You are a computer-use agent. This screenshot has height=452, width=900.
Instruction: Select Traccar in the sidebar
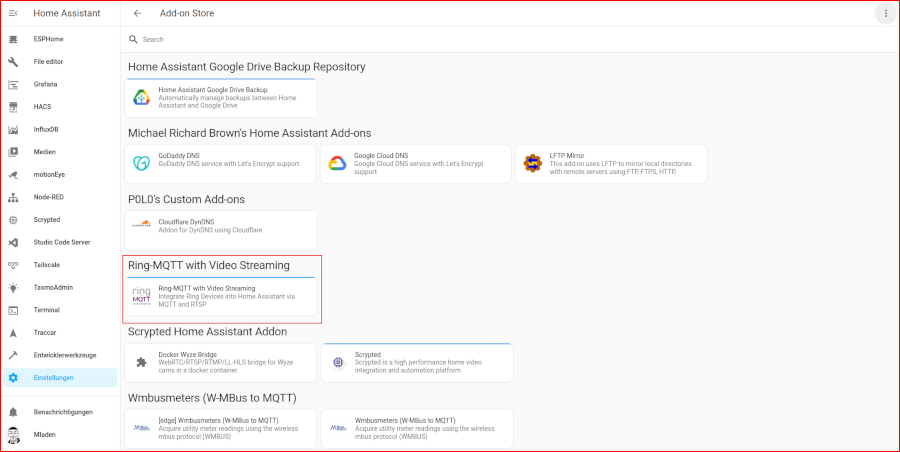click(x=60, y=333)
